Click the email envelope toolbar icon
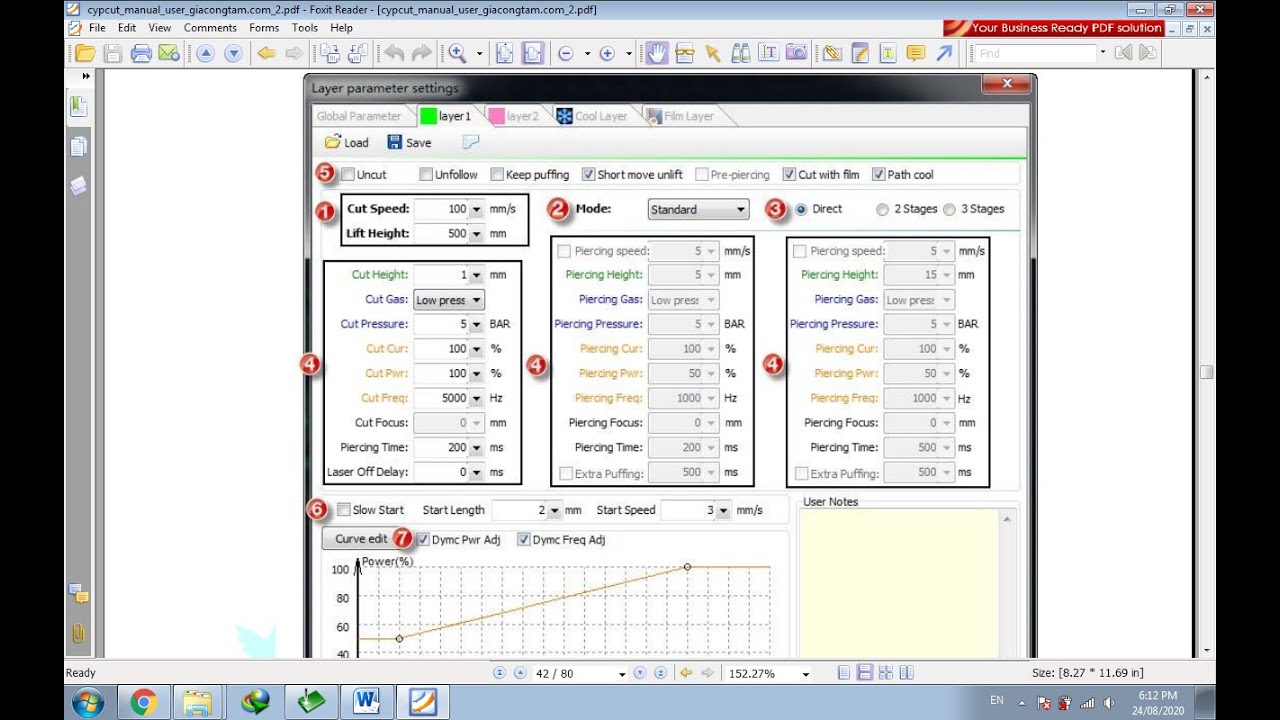Image resolution: width=1280 pixels, height=720 pixels. pyautogui.click(x=169, y=54)
